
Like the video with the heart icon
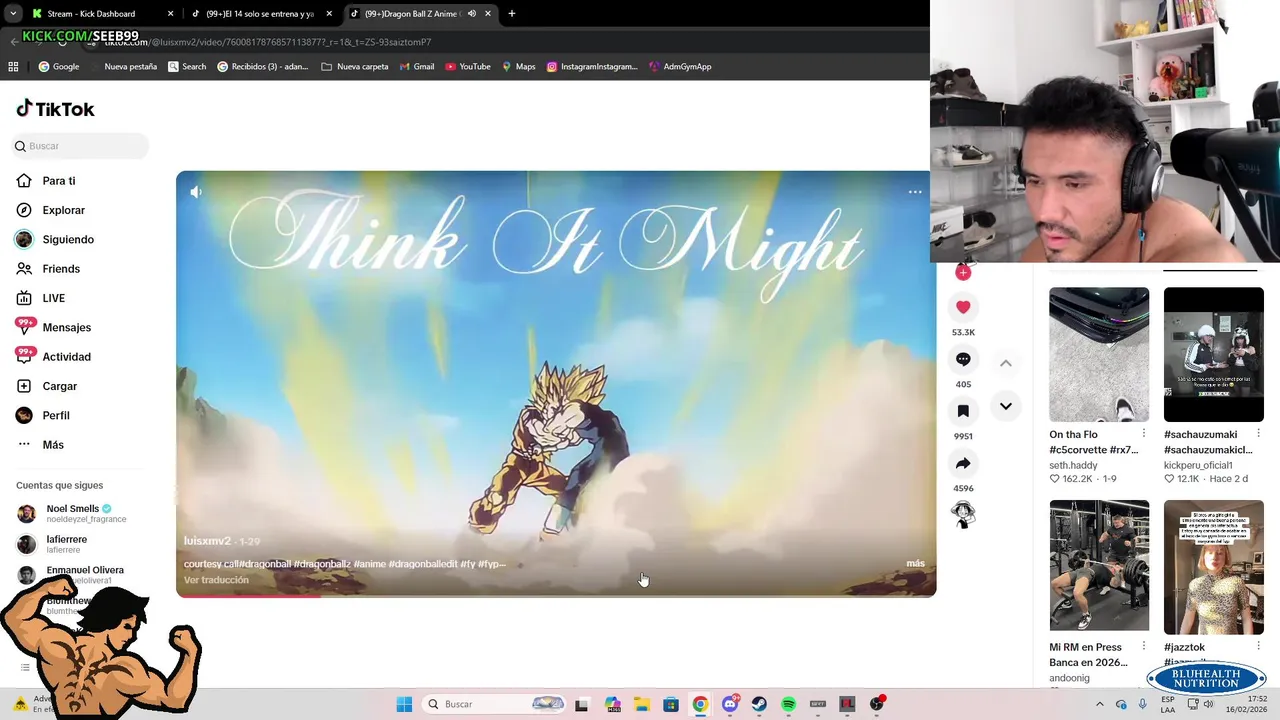coord(963,307)
